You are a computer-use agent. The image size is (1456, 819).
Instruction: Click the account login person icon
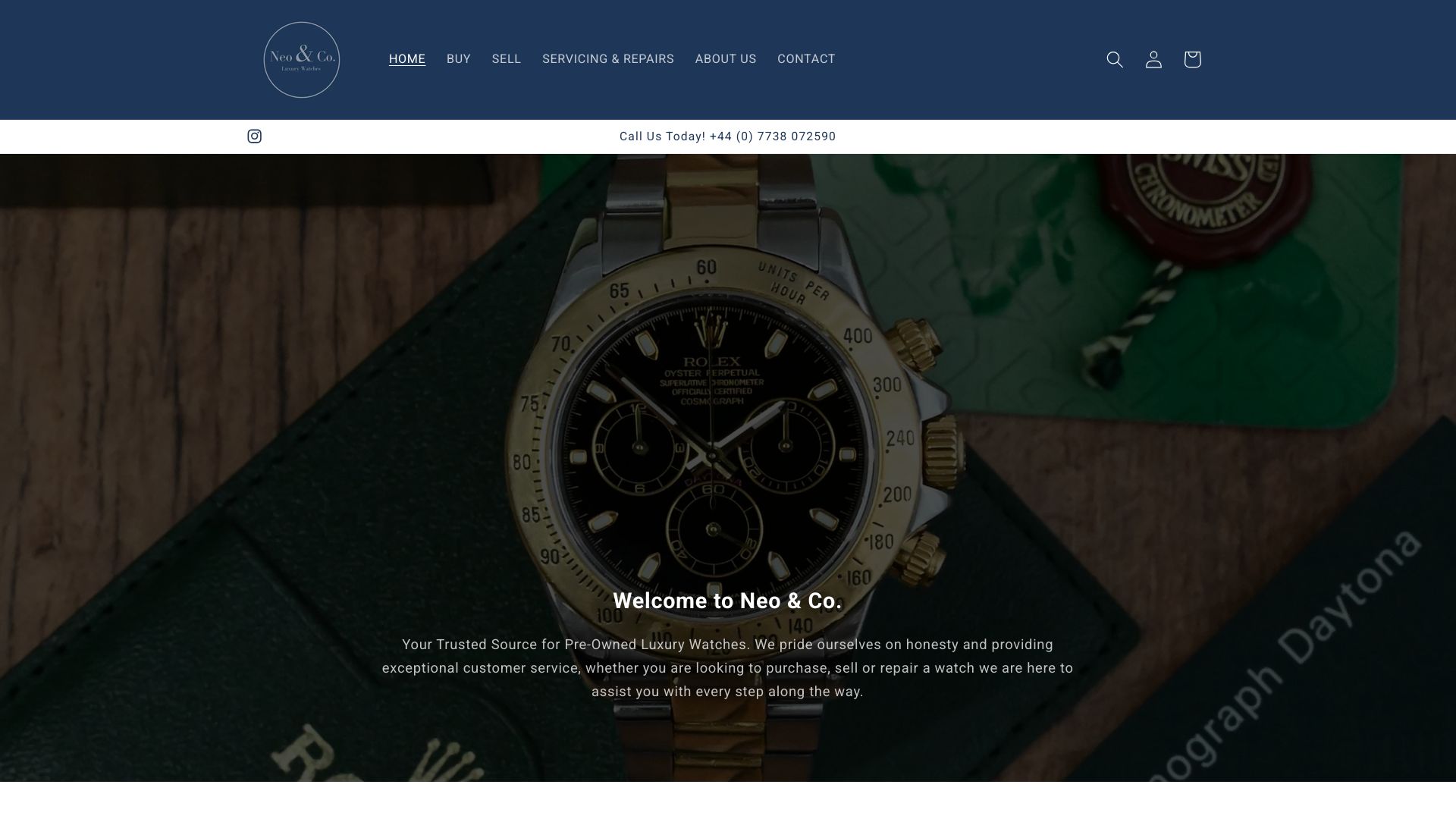(x=1153, y=59)
